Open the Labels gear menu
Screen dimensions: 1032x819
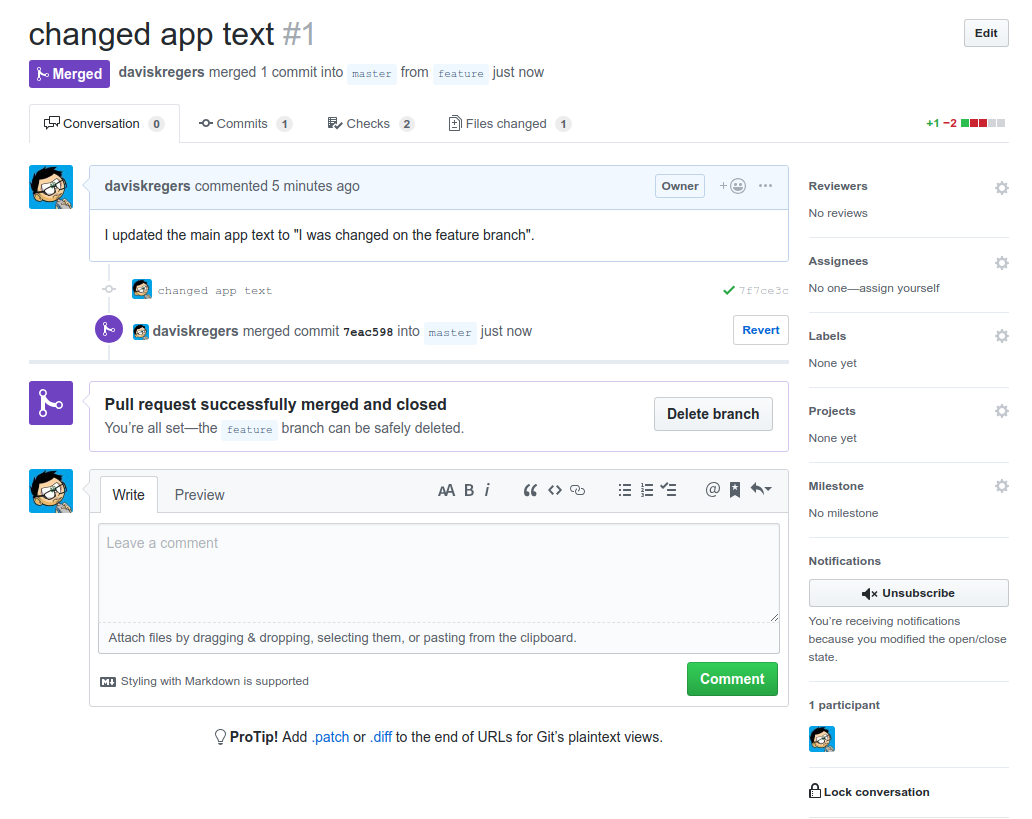(x=1001, y=336)
